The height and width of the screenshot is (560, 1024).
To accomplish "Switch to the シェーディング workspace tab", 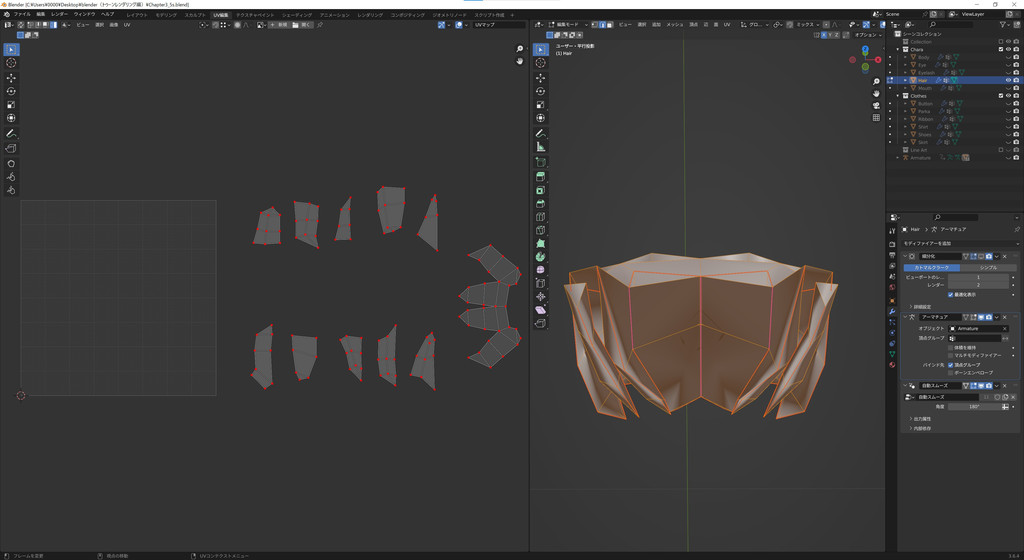I will [296, 15].
